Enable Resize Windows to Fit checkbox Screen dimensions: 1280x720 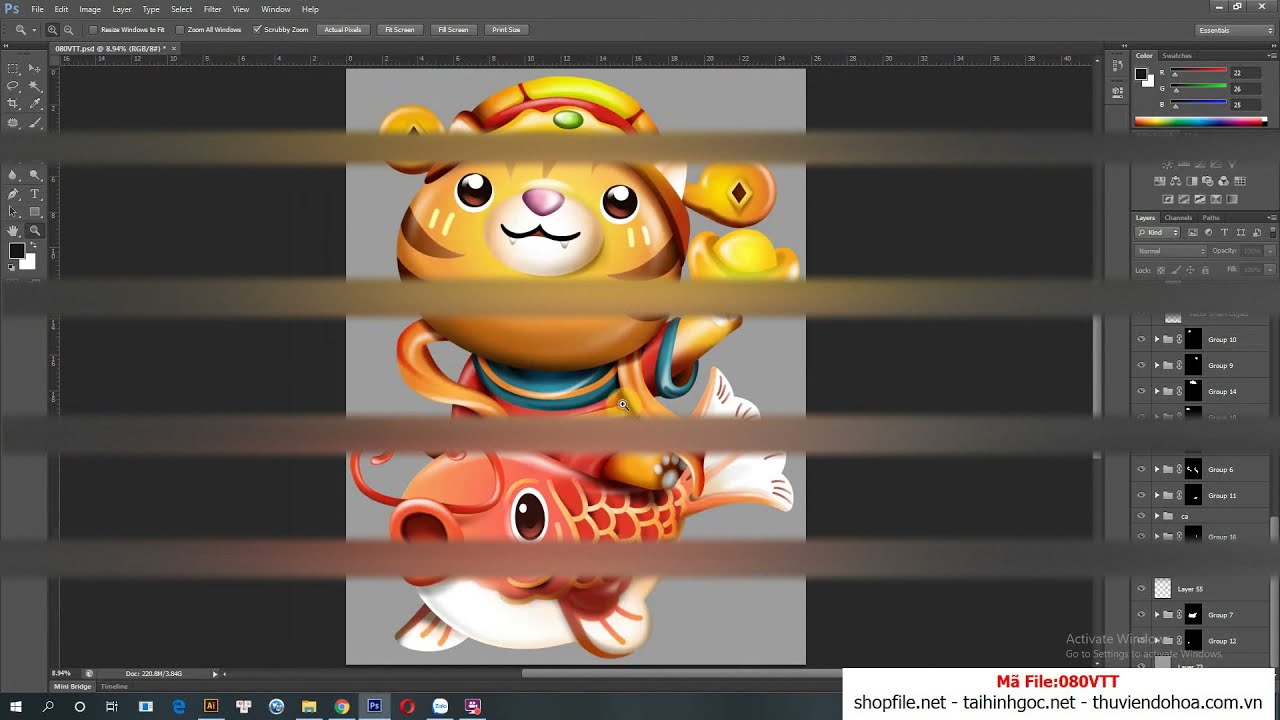click(x=94, y=30)
